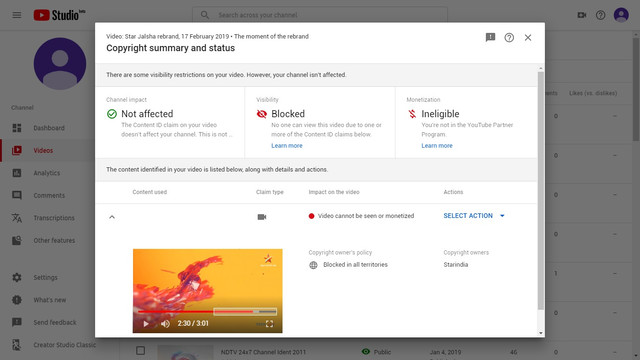Image resolution: width=640 pixels, height=360 pixels.
Task: Open the account avatar in top bar
Action: tap(621, 15)
